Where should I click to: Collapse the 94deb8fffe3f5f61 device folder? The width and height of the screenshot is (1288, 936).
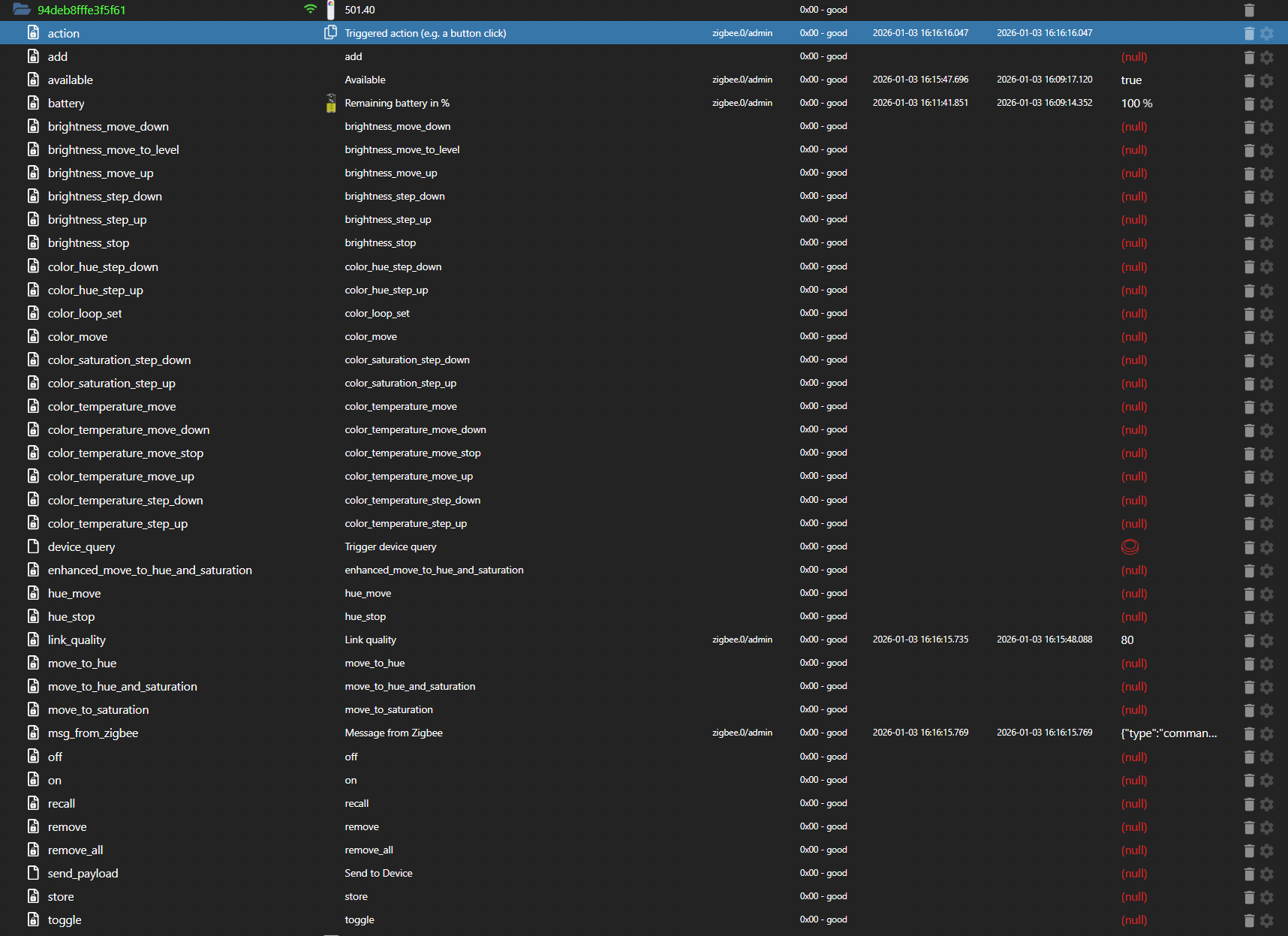click(22, 10)
